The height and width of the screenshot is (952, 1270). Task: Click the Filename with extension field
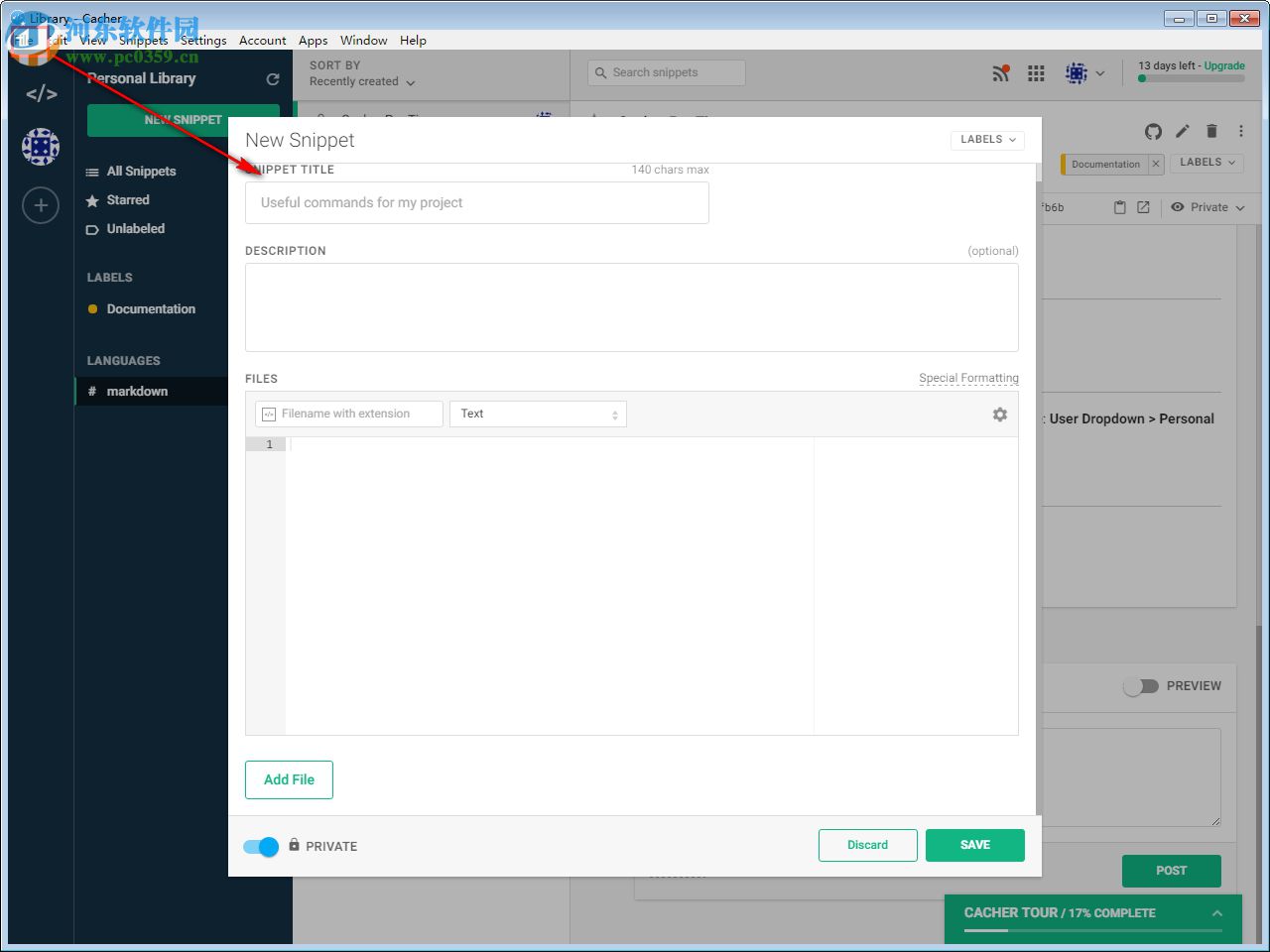(349, 414)
